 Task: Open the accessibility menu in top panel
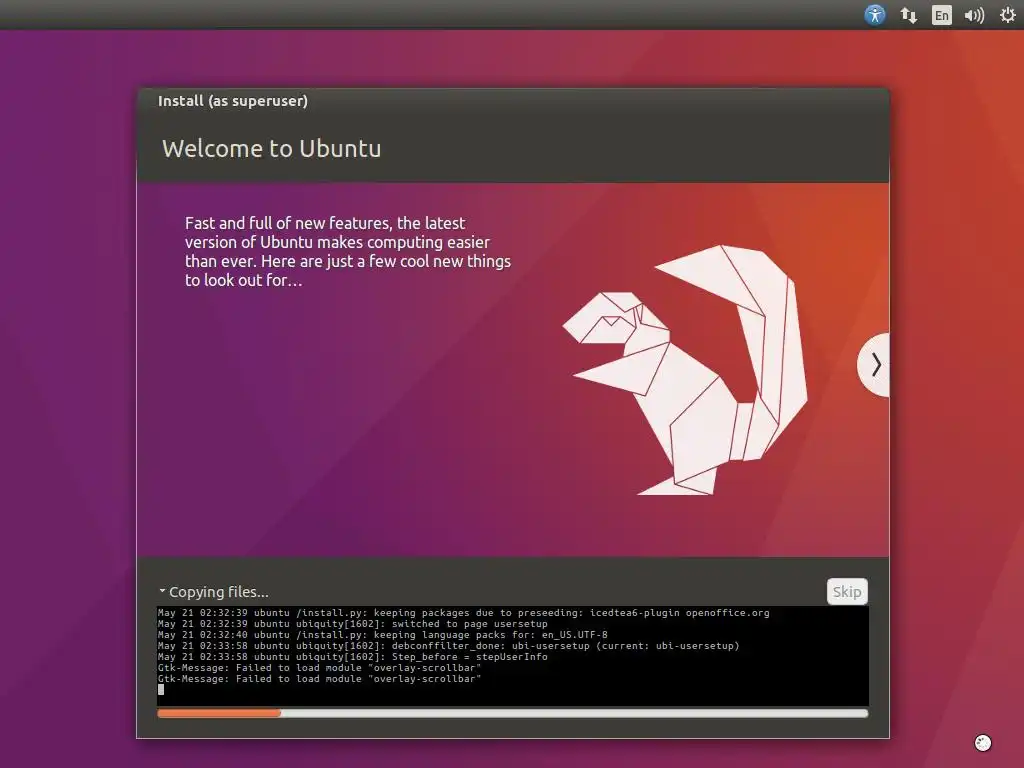coord(874,14)
